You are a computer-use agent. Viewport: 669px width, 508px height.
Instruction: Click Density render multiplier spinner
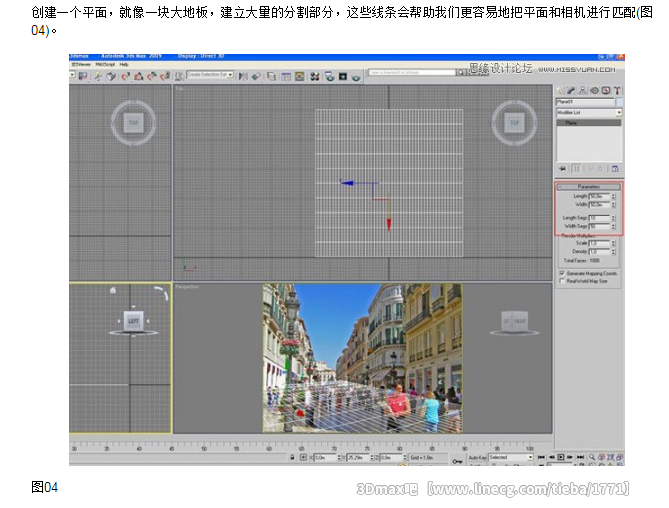click(x=613, y=252)
